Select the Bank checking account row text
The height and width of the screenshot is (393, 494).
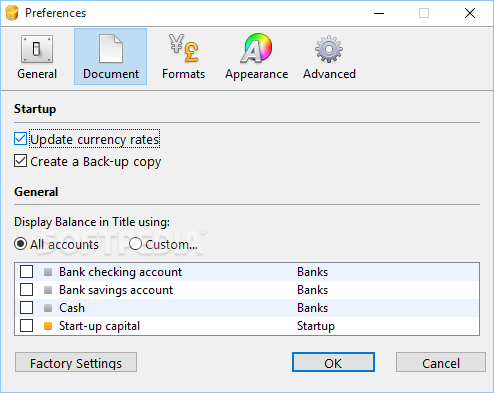(x=121, y=272)
